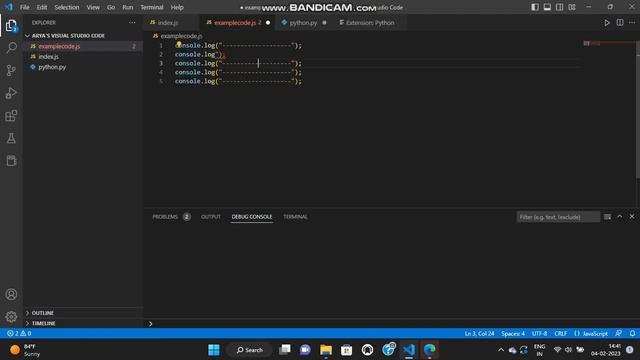The height and width of the screenshot is (360, 640).
Task: Switch to the Extension: Python tab
Action: (x=370, y=23)
